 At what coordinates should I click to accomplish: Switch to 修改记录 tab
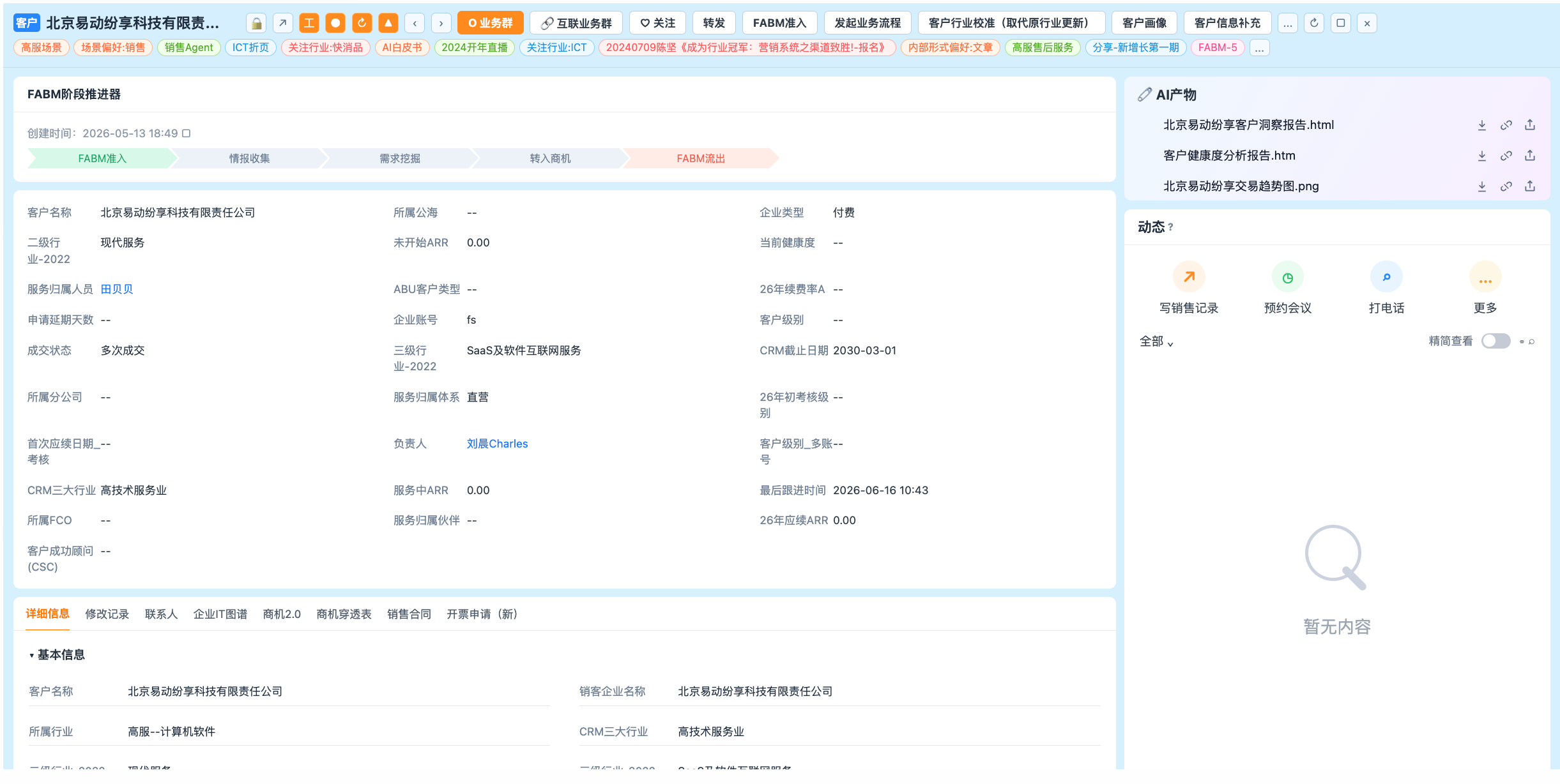(x=107, y=614)
